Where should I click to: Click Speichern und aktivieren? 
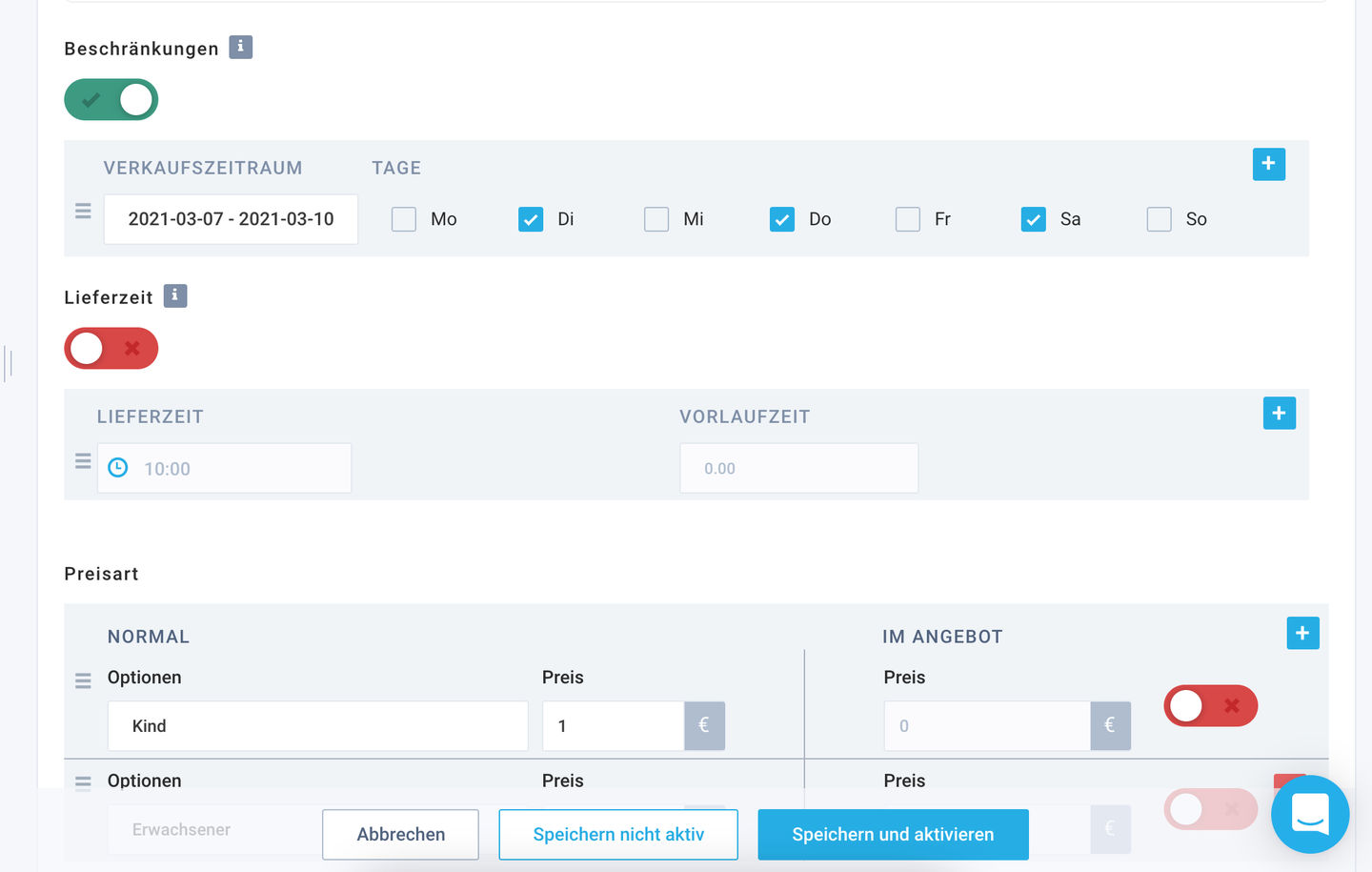click(x=893, y=835)
